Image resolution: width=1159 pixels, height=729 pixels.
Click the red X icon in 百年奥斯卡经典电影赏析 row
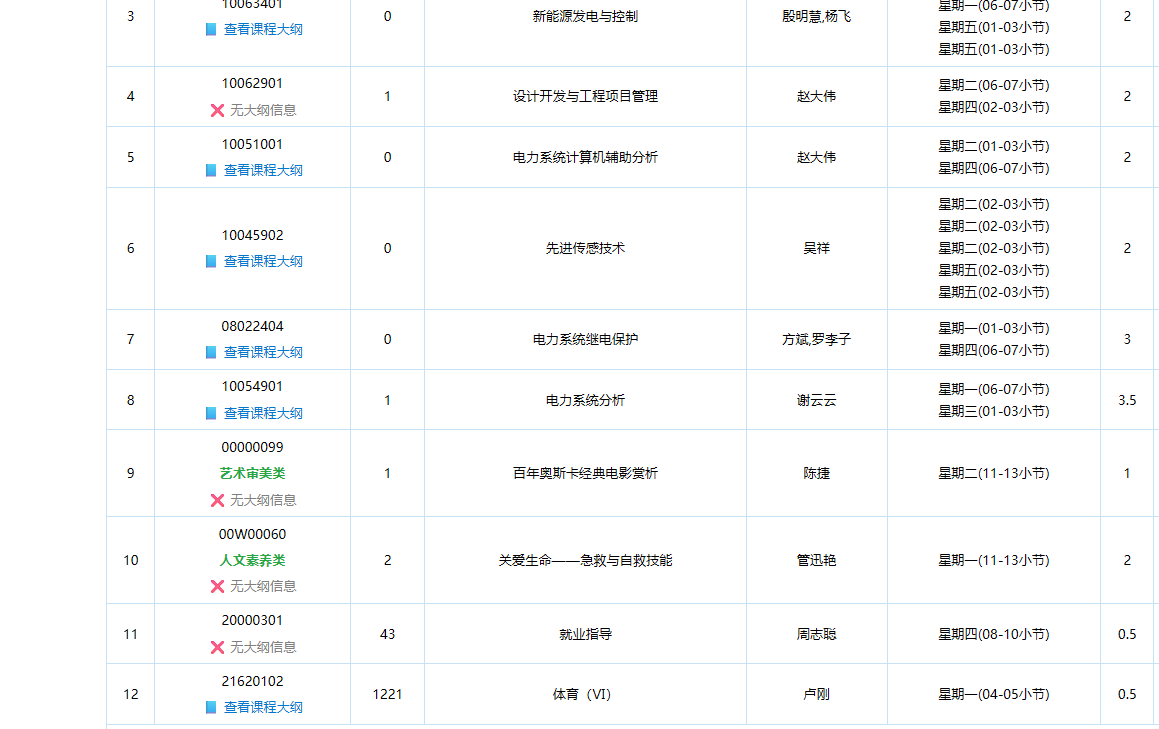tap(216, 499)
